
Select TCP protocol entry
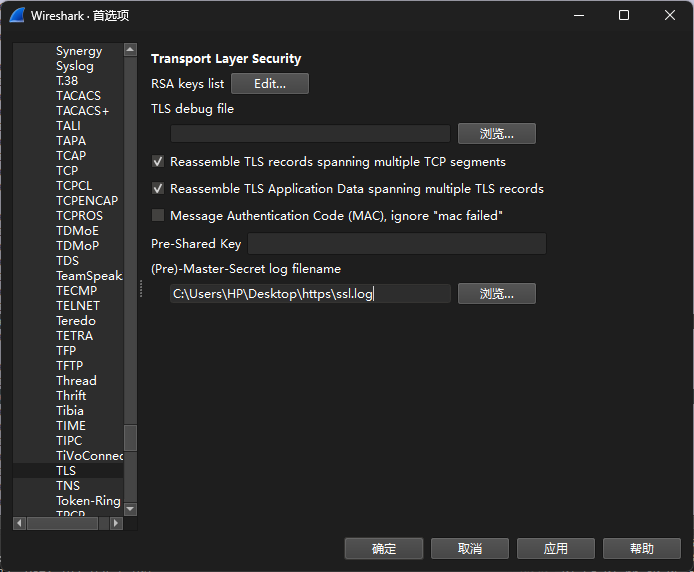tap(67, 171)
